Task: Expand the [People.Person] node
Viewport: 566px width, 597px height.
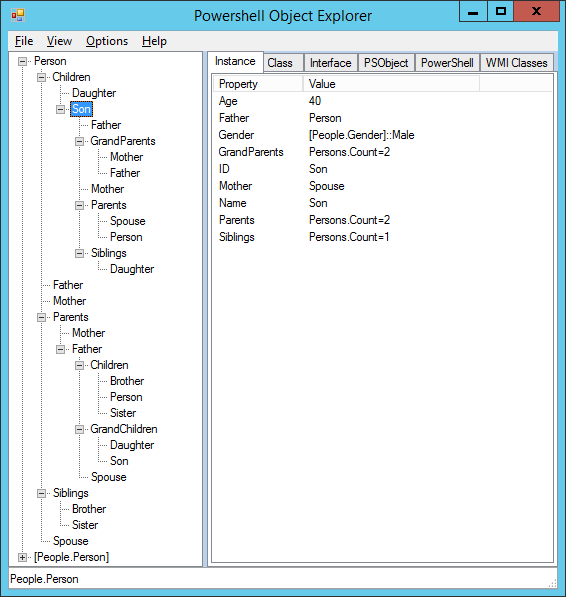Action: point(22,557)
